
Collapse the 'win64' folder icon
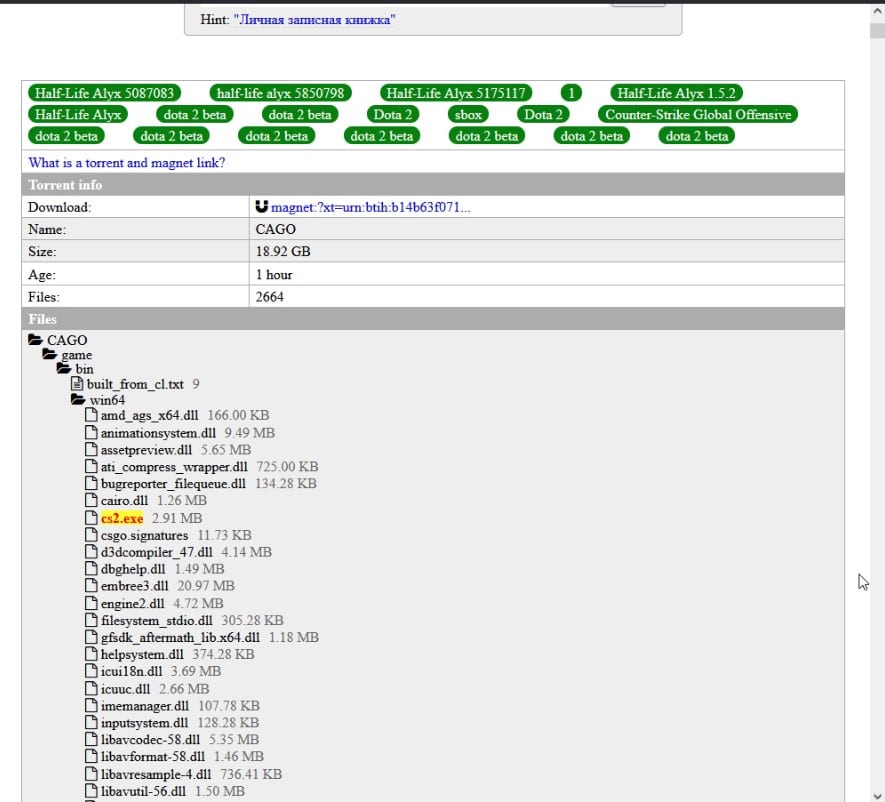(x=78, y=399)
